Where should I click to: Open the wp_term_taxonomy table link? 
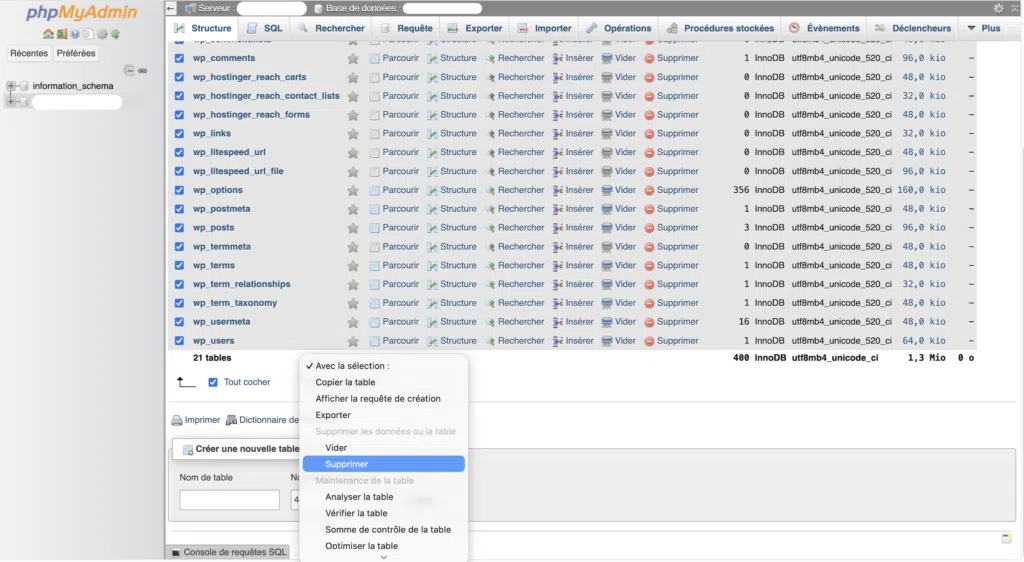(x=235, y=303)
